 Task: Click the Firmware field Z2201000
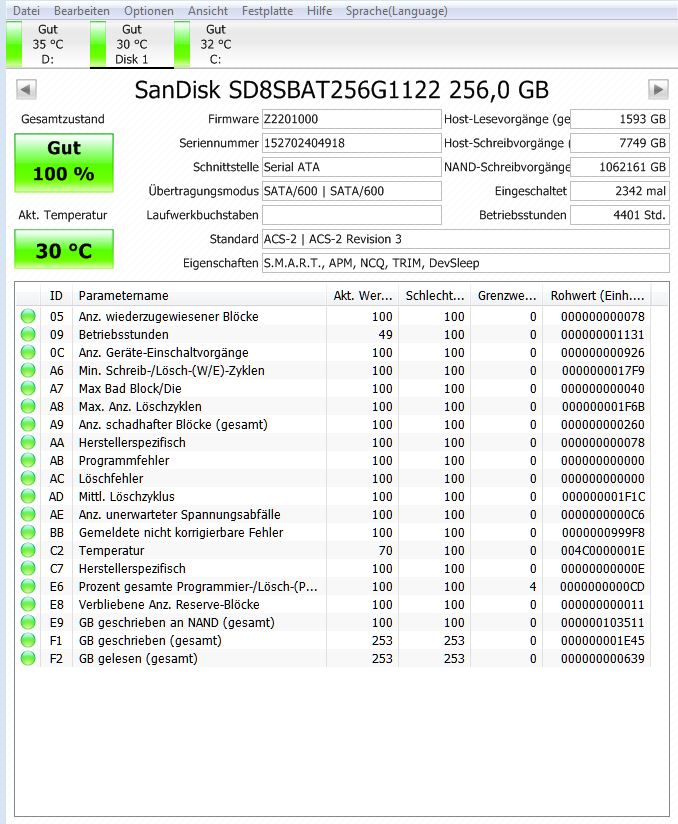(x=352, y=119)
